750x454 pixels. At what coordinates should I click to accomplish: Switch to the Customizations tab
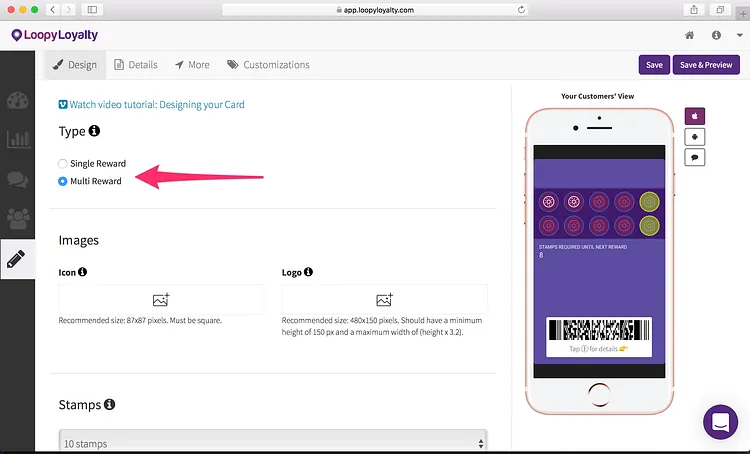(268, 65)
